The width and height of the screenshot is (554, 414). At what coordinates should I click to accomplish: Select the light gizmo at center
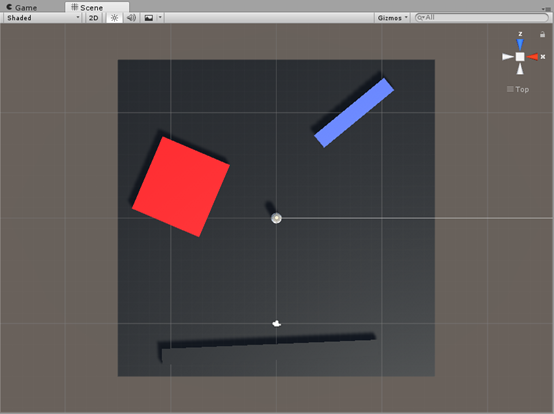point(276,218)
